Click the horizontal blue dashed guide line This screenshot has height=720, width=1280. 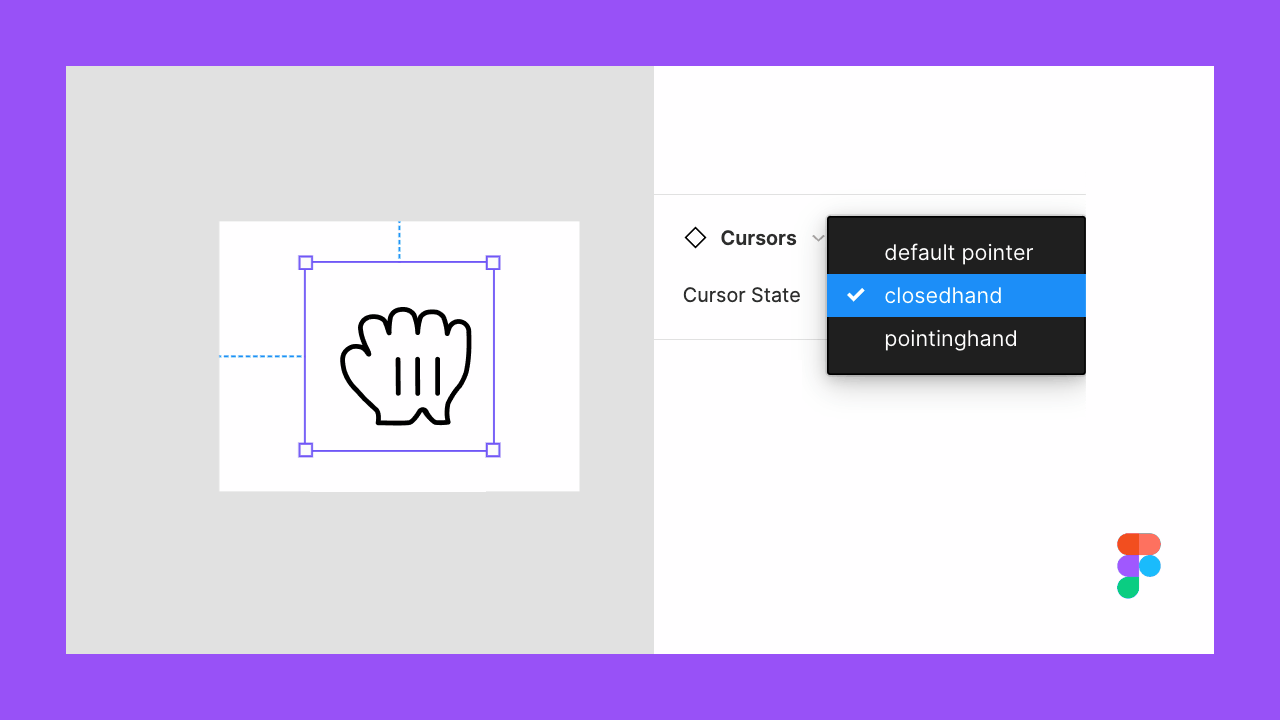[x=261, y=356]
